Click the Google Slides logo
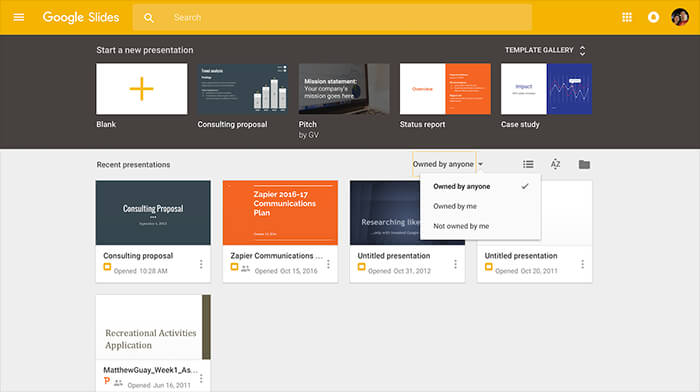This screenshot has height=392, width=700. (x=81, y=17)
